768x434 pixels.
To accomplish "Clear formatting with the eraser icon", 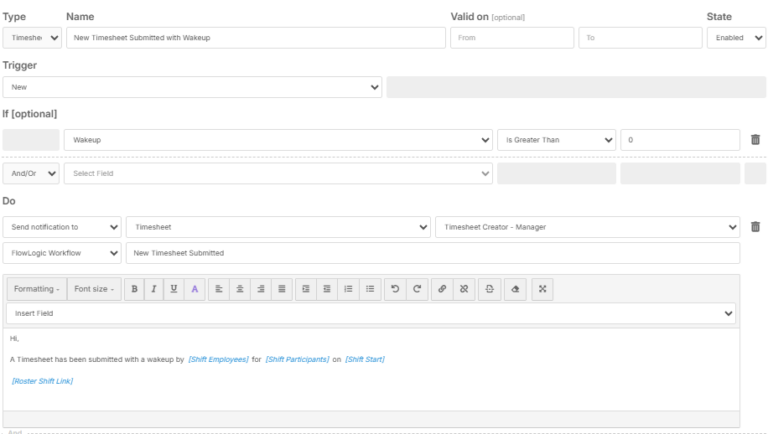I will pos(514,289).
